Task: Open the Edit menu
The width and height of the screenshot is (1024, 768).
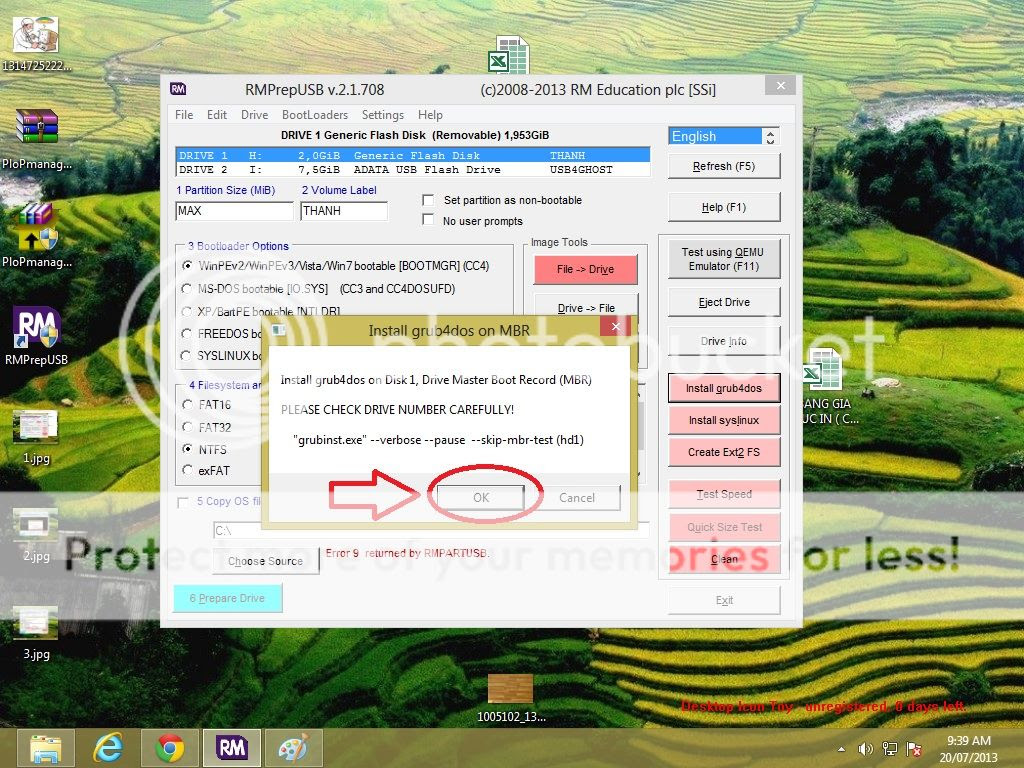Action: pyautogui.click(x=217, y=115)
